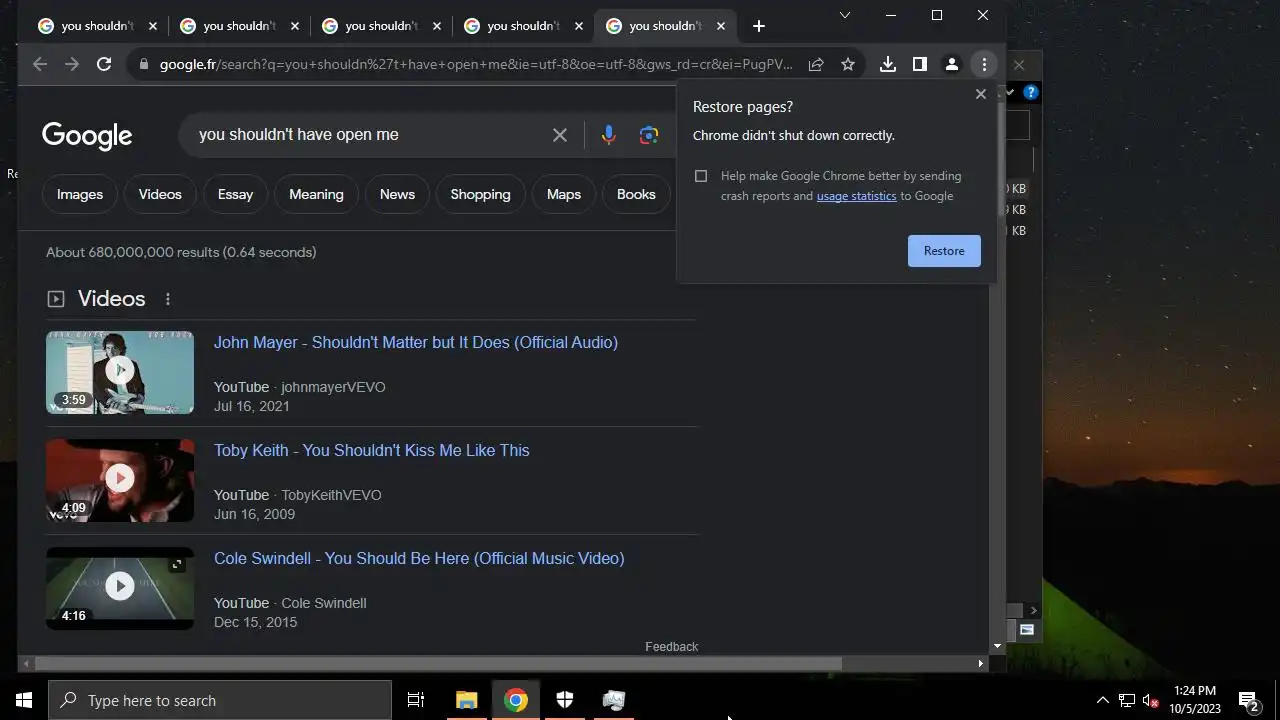
Task: Open muted volume icon in tray
Action: point(1151,700)
